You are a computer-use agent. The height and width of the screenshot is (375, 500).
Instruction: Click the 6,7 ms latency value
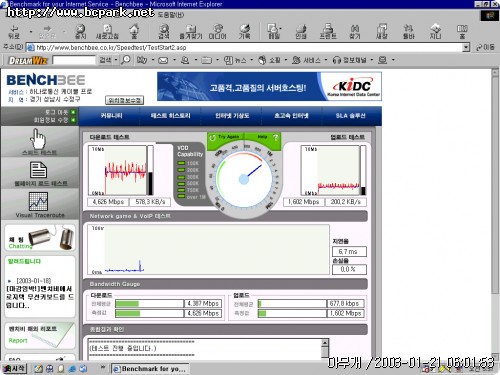[349, 251]
